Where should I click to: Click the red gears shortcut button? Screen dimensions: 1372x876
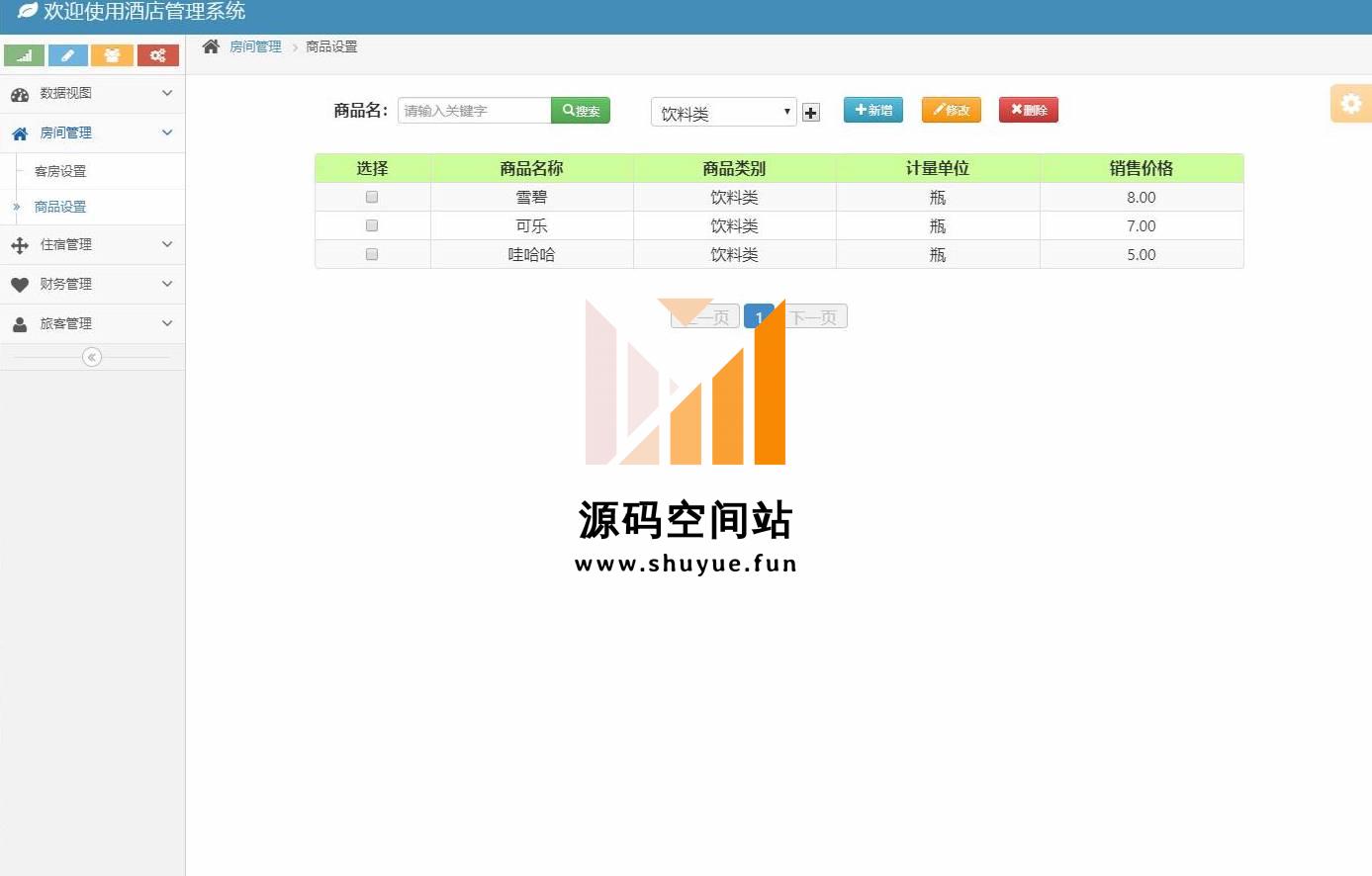point(157,55)
